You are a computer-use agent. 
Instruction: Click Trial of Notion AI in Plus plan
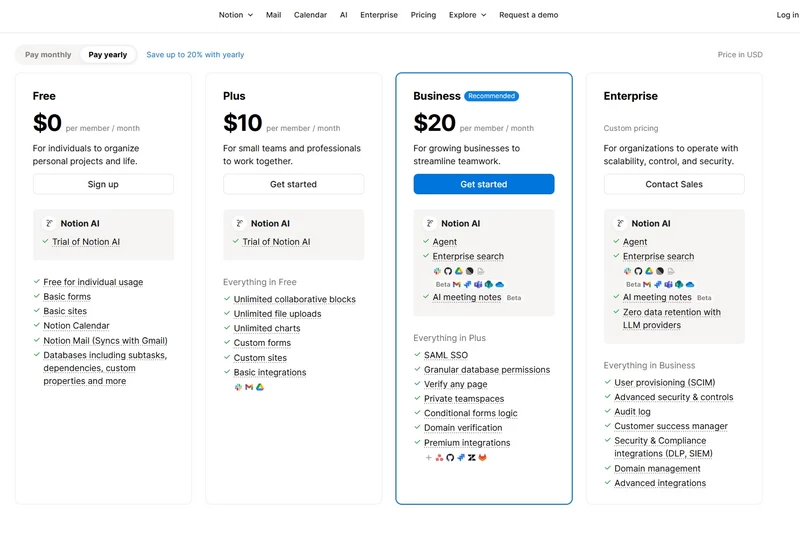click(276, 242)
